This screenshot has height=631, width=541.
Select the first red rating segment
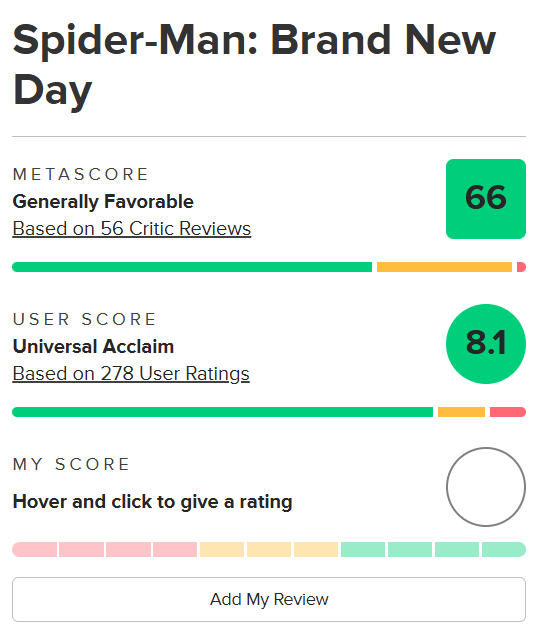35,549
